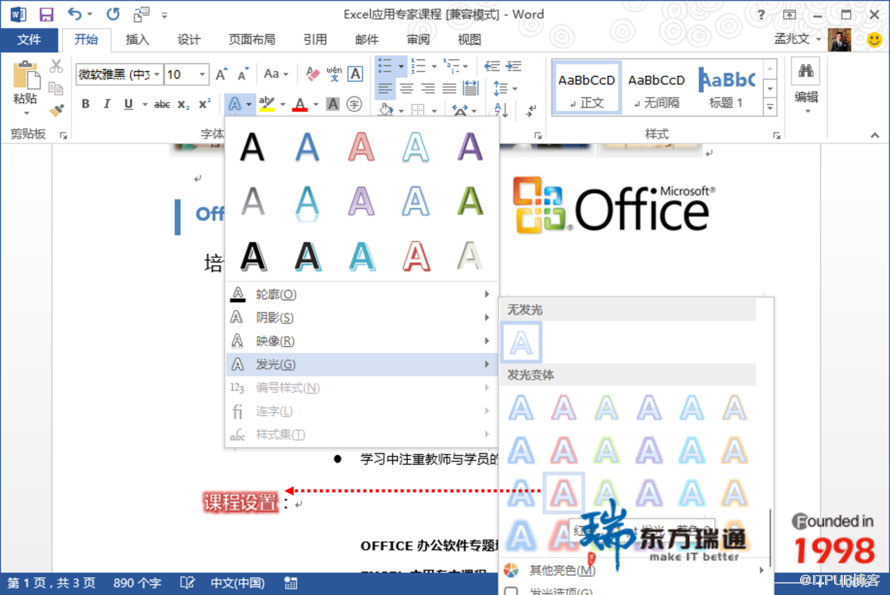The image size is (890, 595).
Task: Apply strikethrough formatting (abc)
Action: click(162, 104)
